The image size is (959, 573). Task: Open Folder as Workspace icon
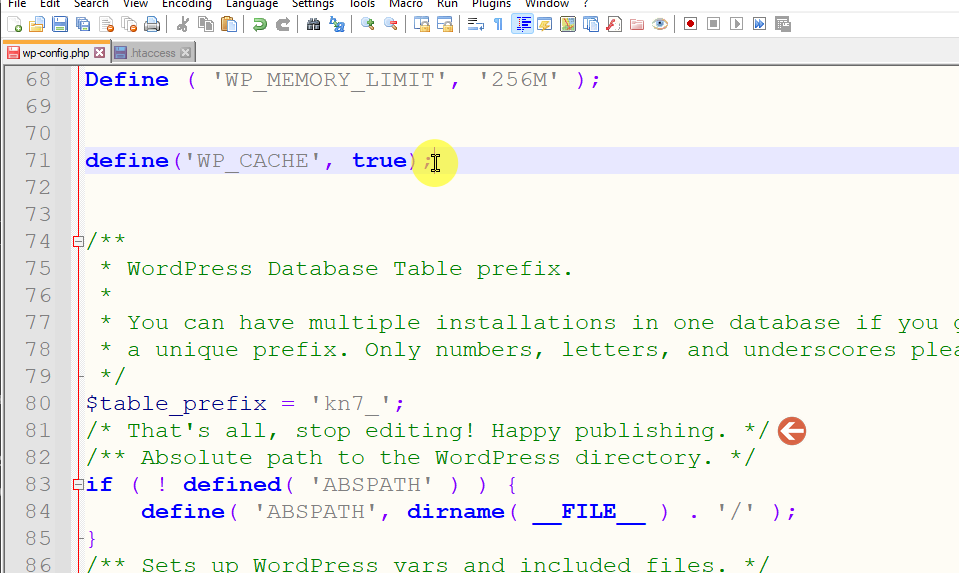point(637,24)
